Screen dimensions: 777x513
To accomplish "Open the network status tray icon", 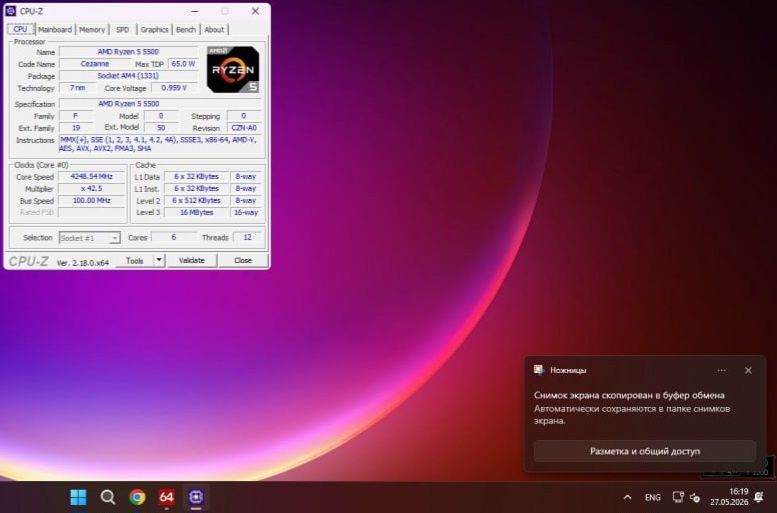I will point(678,497).
